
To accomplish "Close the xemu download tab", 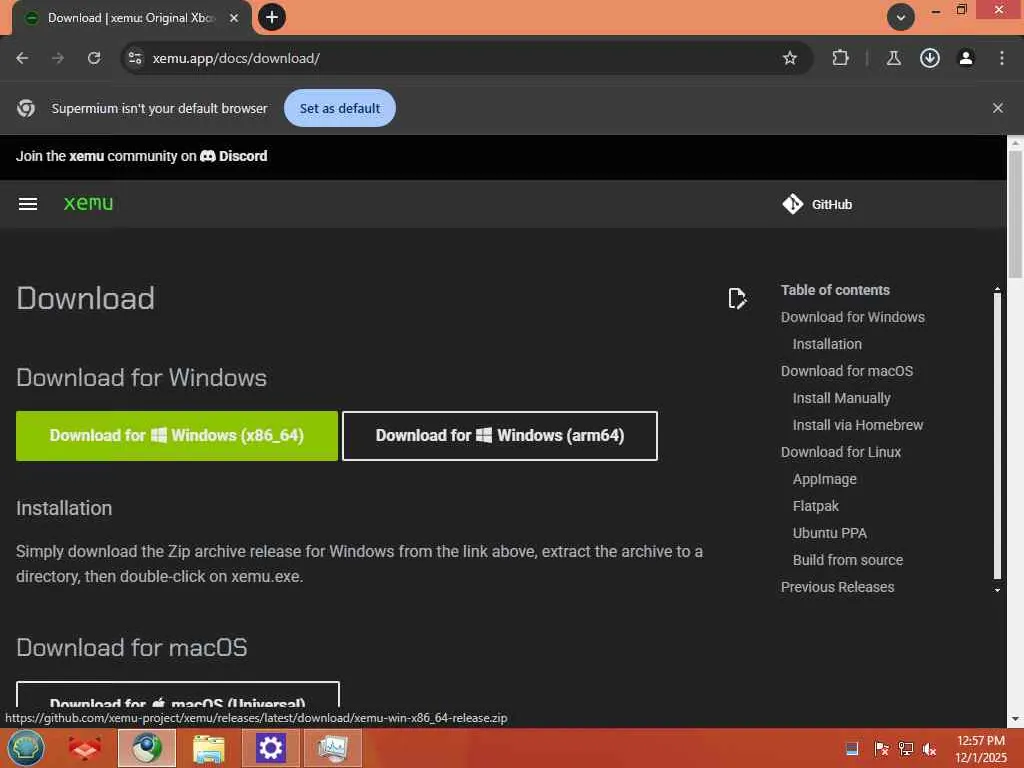I will (234, 18).
